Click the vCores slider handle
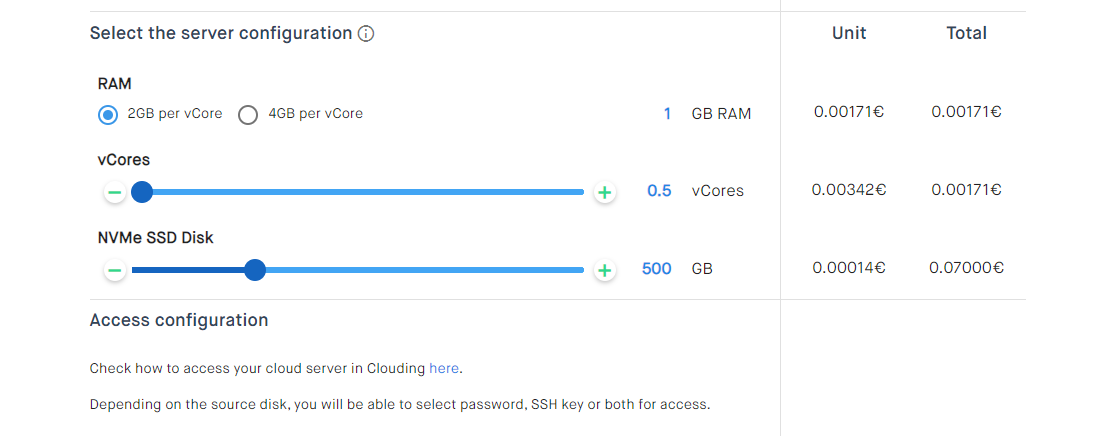The width and height of the screenshot is (1105, 436). pos(142,192)
